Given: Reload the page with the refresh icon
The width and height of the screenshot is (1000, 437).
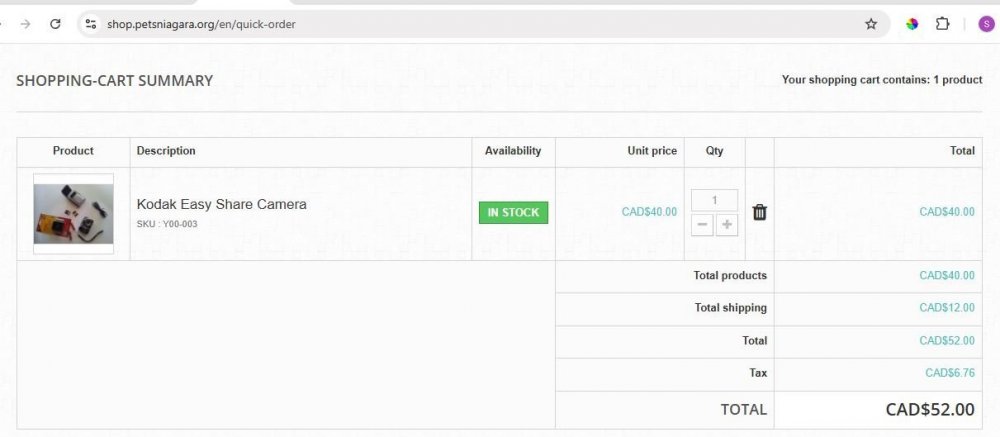Looking at the screenshot, I should pos(55,24).
